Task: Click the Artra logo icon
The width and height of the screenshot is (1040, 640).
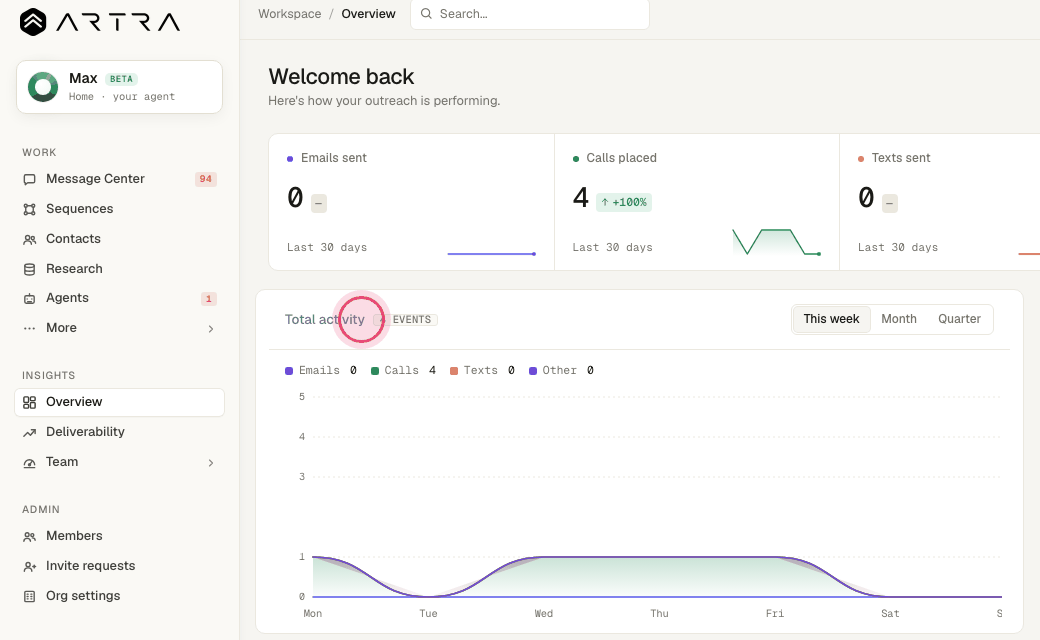Action: coord(32,22)
